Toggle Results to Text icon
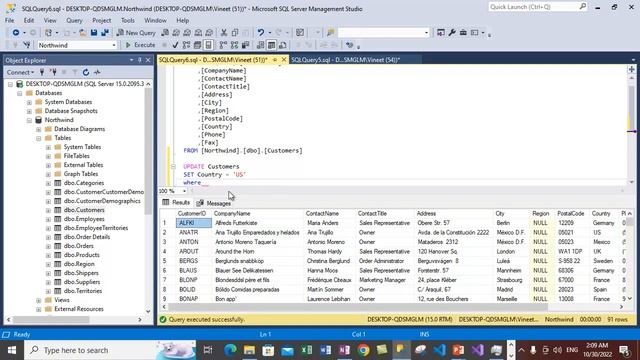Image resolution: width=640 pixels, height=360 pixels. tap(260, 45)
